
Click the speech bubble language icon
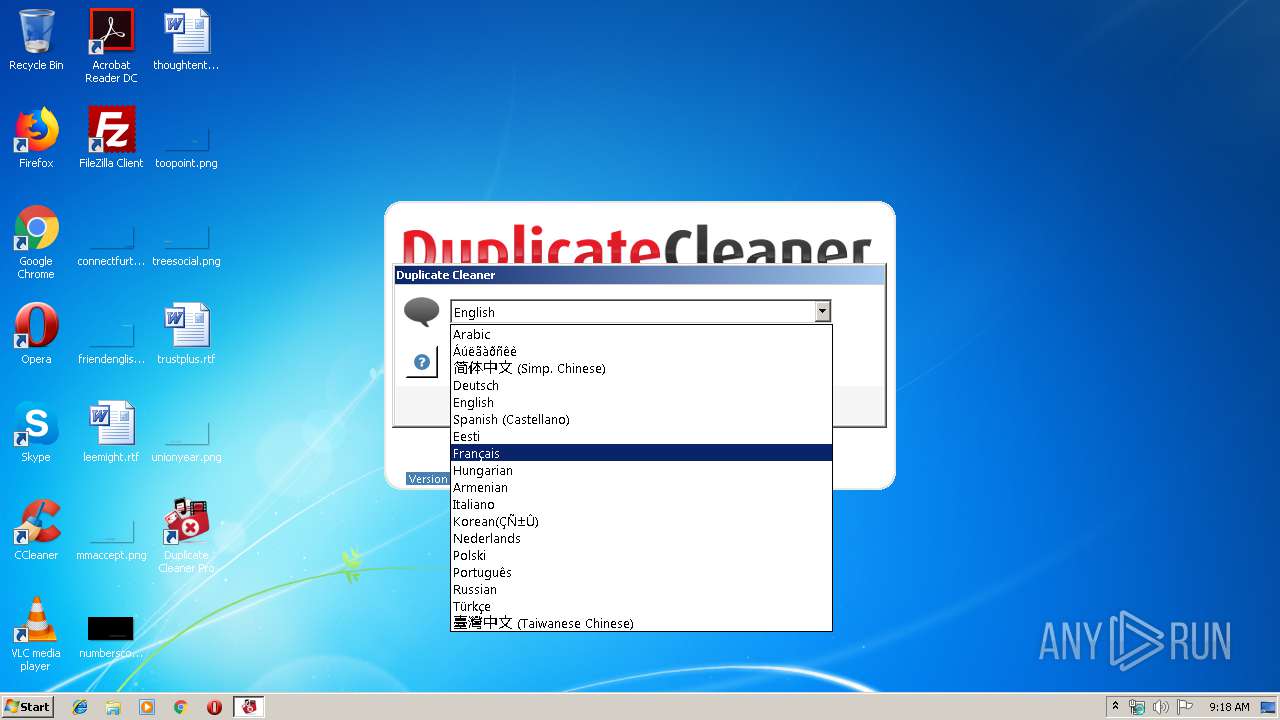click(x=421, y=312)
